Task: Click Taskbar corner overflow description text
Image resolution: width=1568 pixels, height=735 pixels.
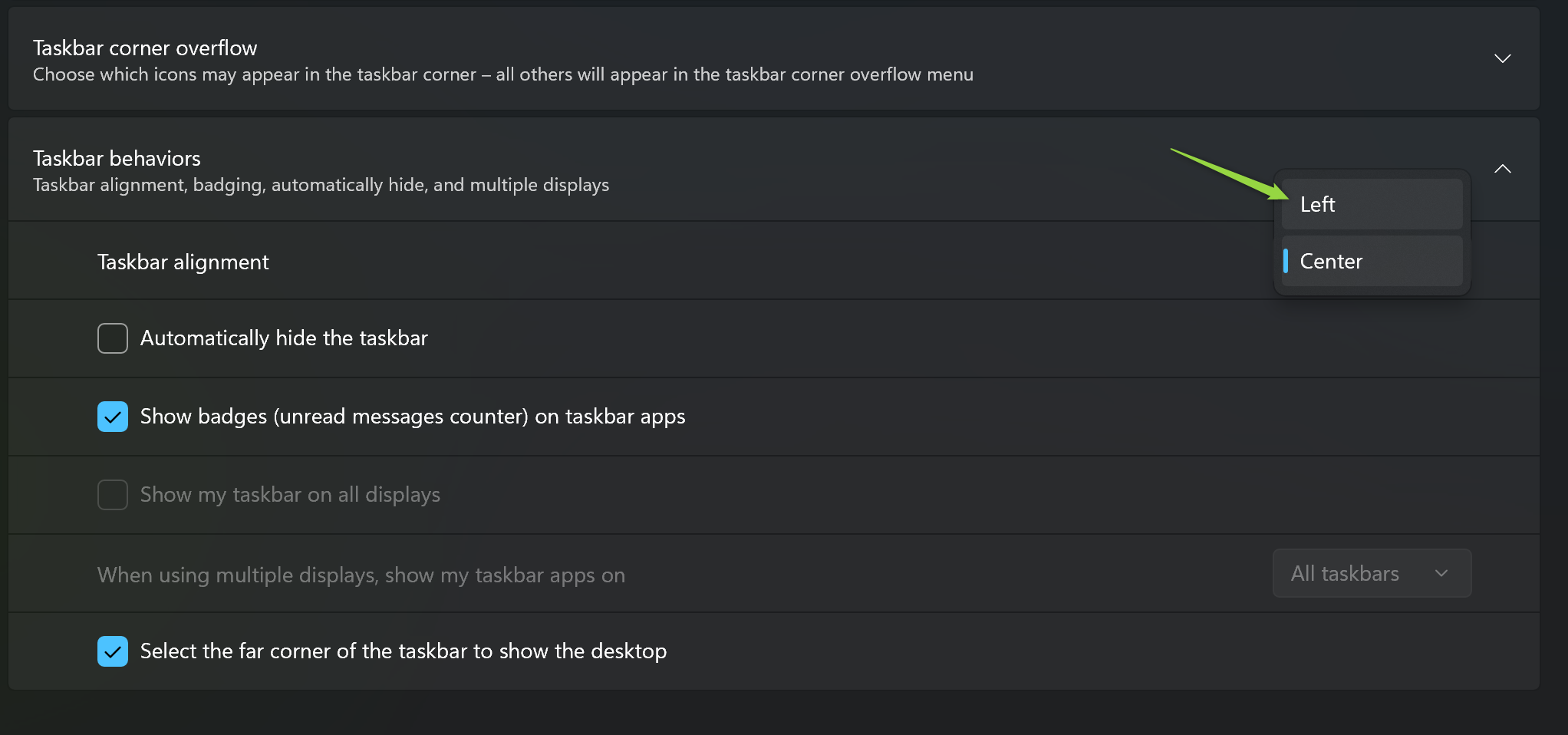Action: (x=503, y=74)
